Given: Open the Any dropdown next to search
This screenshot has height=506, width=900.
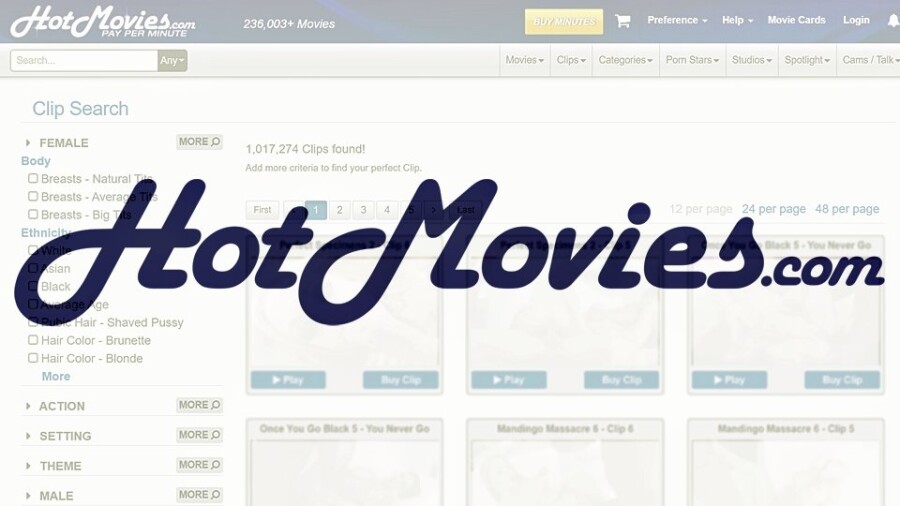Looking at the screenshot, I should point(172,60).
